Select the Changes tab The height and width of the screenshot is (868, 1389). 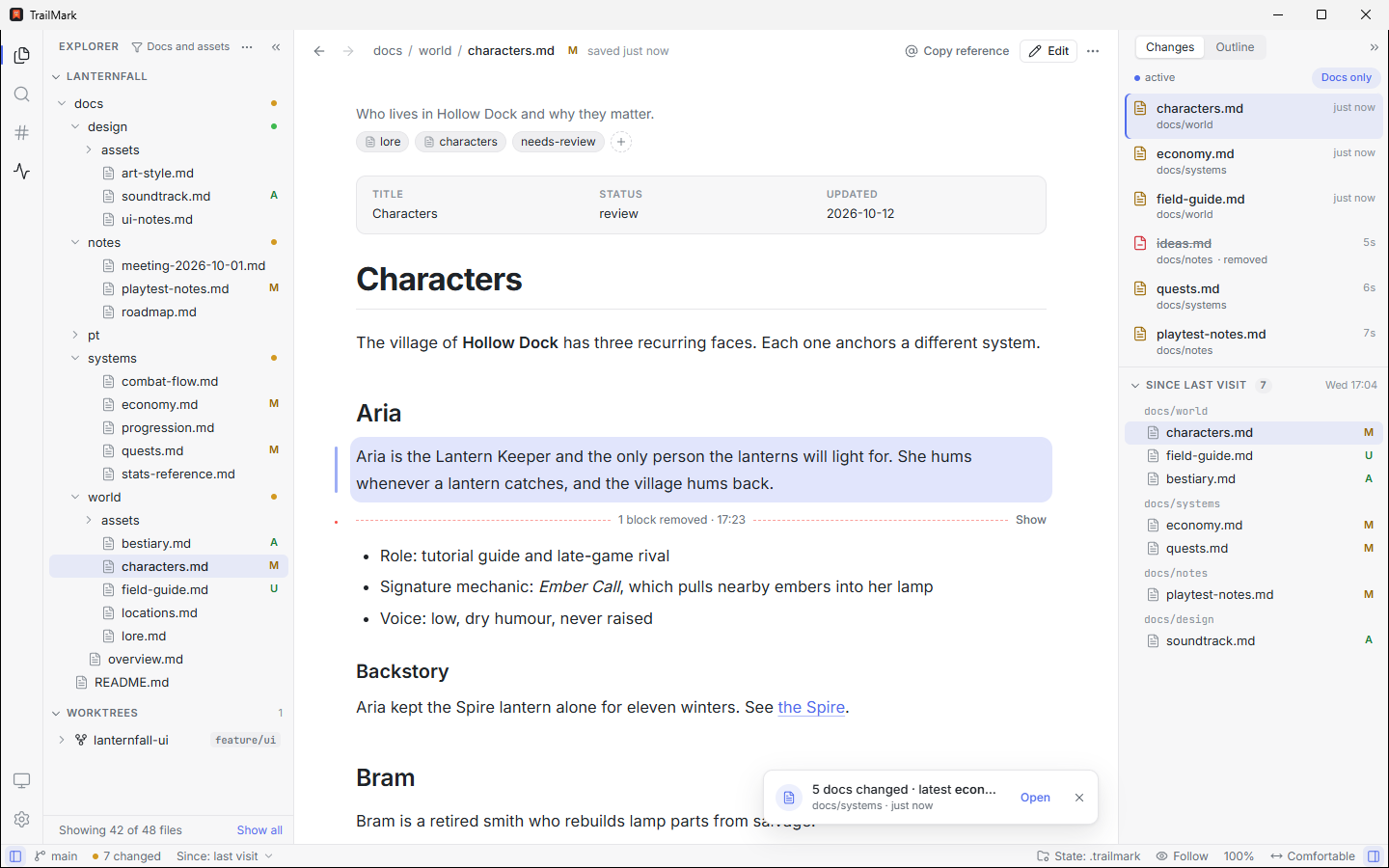pos(1170,47)
